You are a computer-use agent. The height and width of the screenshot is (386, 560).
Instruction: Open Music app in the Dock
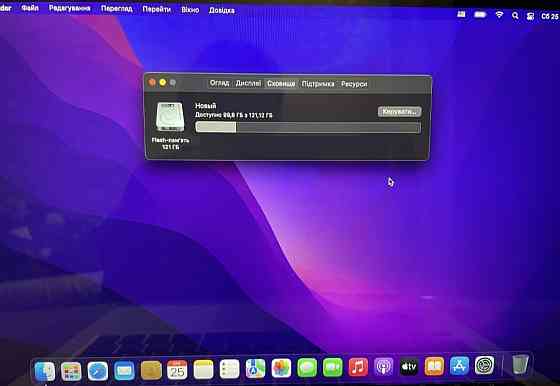click(x=358, y=367)
